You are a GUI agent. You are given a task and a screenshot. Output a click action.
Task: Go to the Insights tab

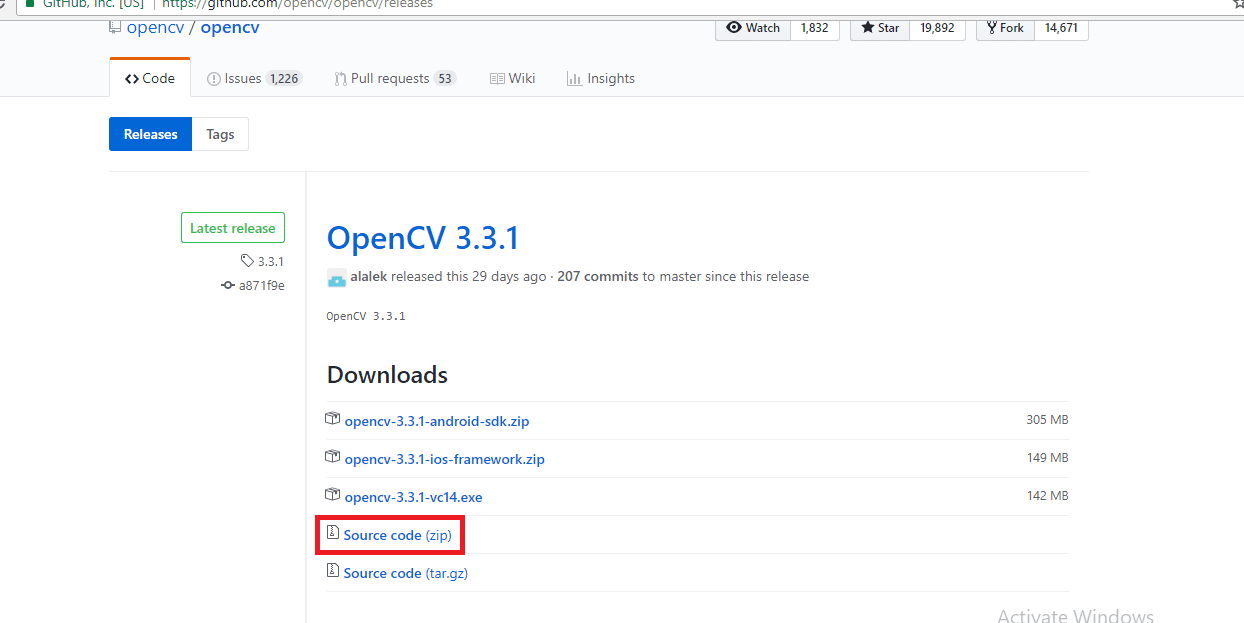[x=601, y=78]
